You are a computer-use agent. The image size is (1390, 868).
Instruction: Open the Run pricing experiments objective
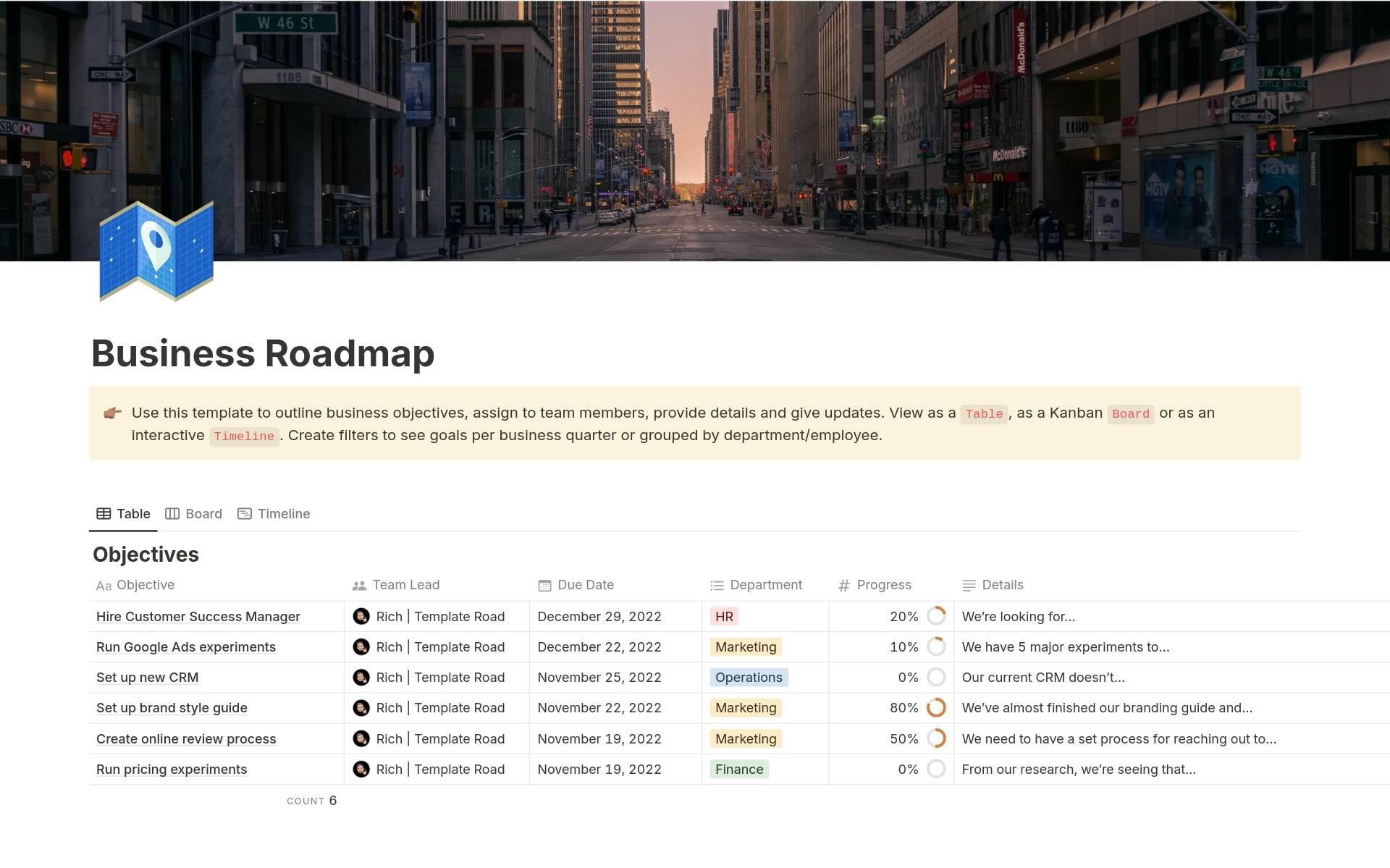pos(171,769)
